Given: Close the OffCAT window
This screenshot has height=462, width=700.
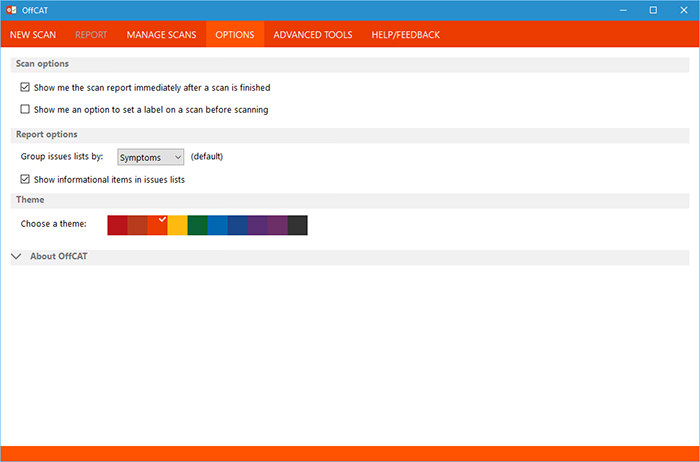Looking at the screenshot, I should pyautogui.click(x=683, y=10).
